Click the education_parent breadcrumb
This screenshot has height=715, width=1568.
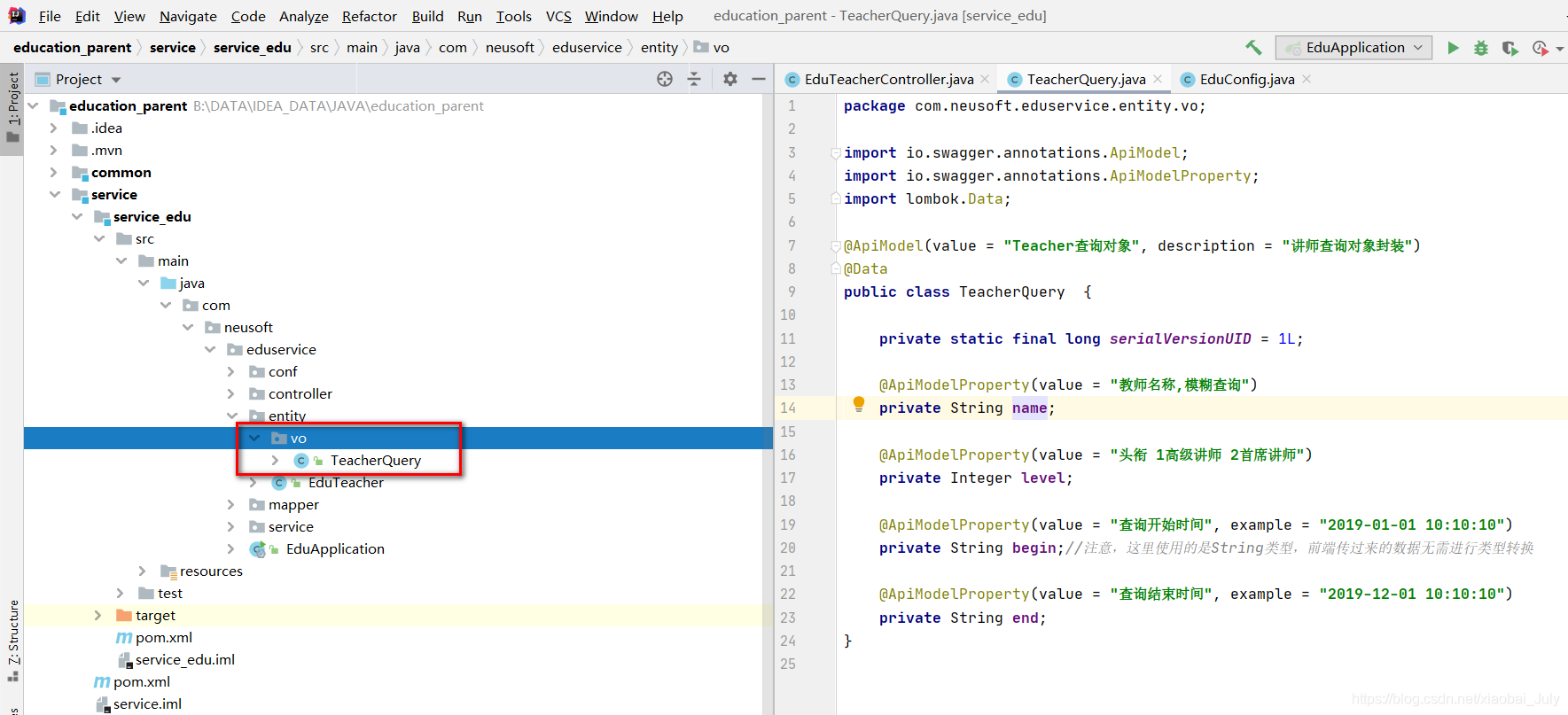72,47
